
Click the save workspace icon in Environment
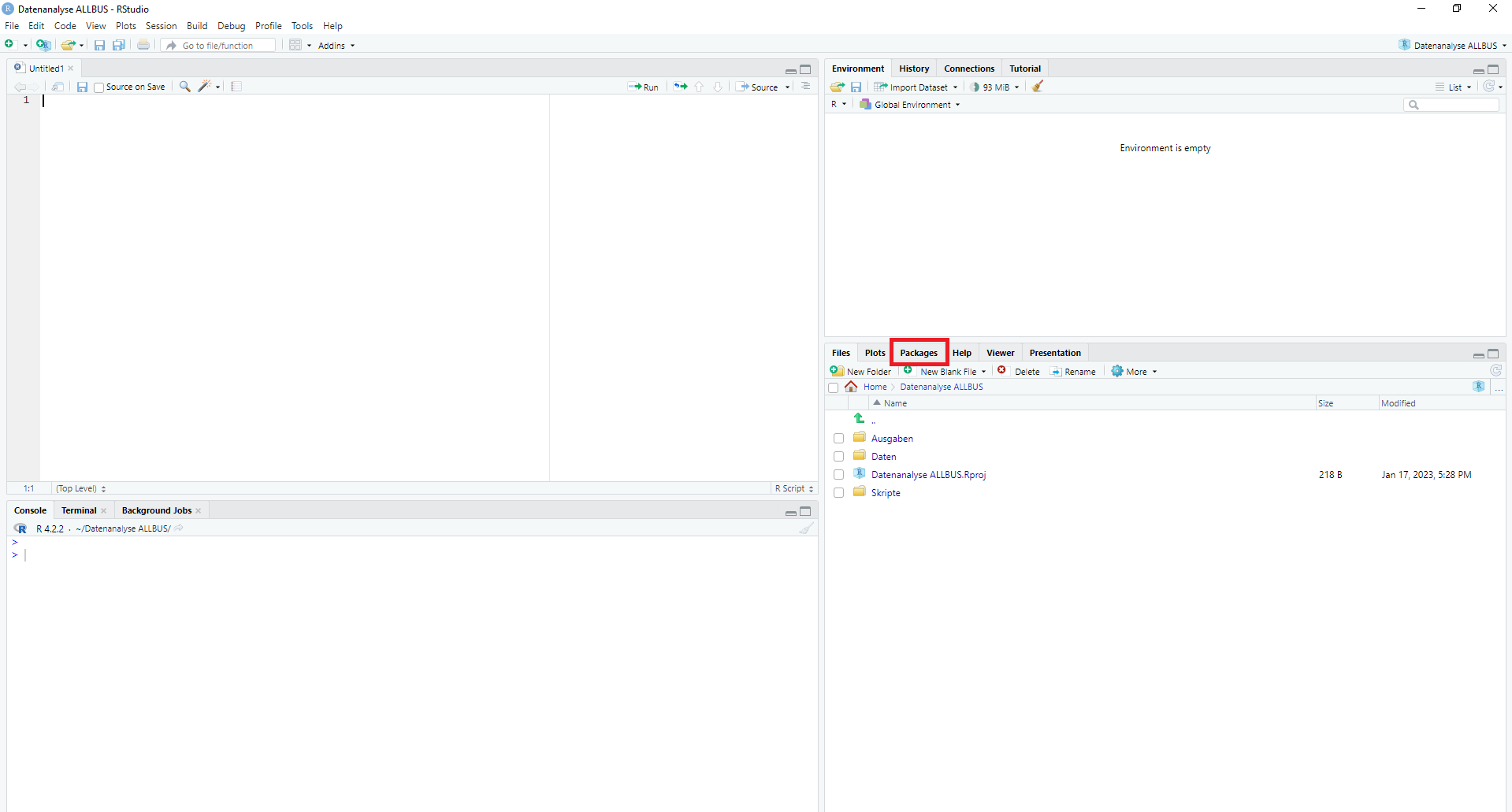pos(856,87)
